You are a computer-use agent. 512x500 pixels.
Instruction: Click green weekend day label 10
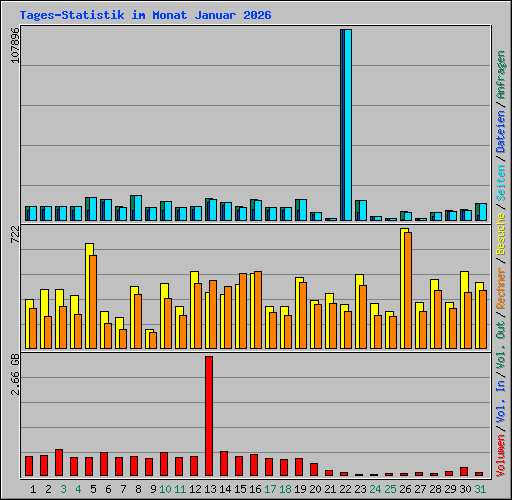[x=165, y=489]
